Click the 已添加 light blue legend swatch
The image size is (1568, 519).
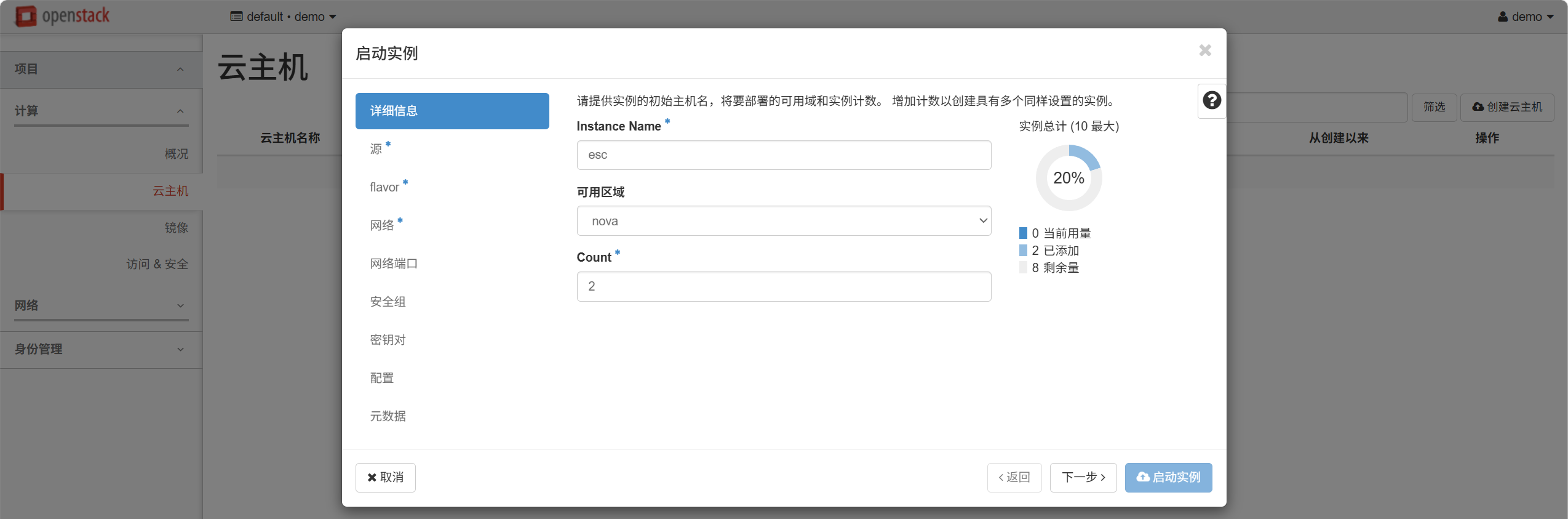[1023, 251]
